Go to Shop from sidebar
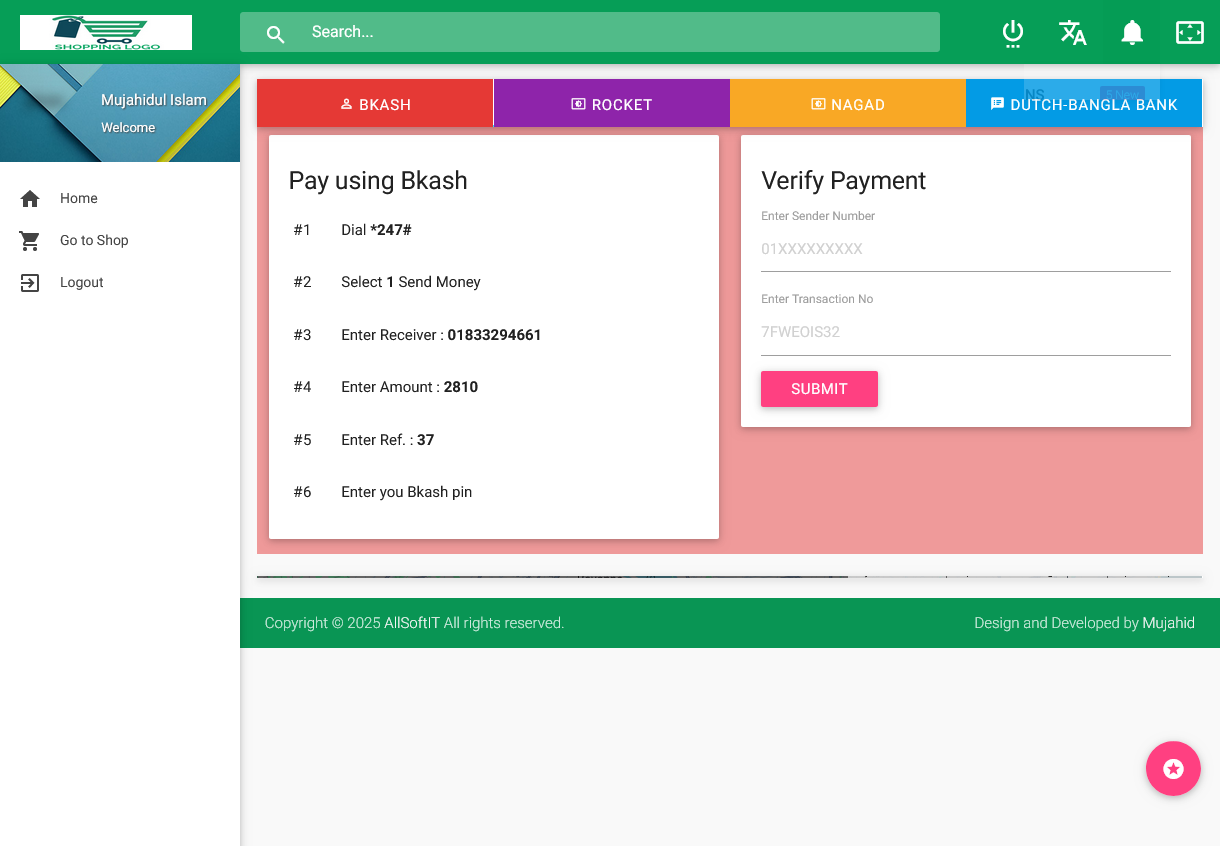The image size is (1220, 846). click(120, 241)
